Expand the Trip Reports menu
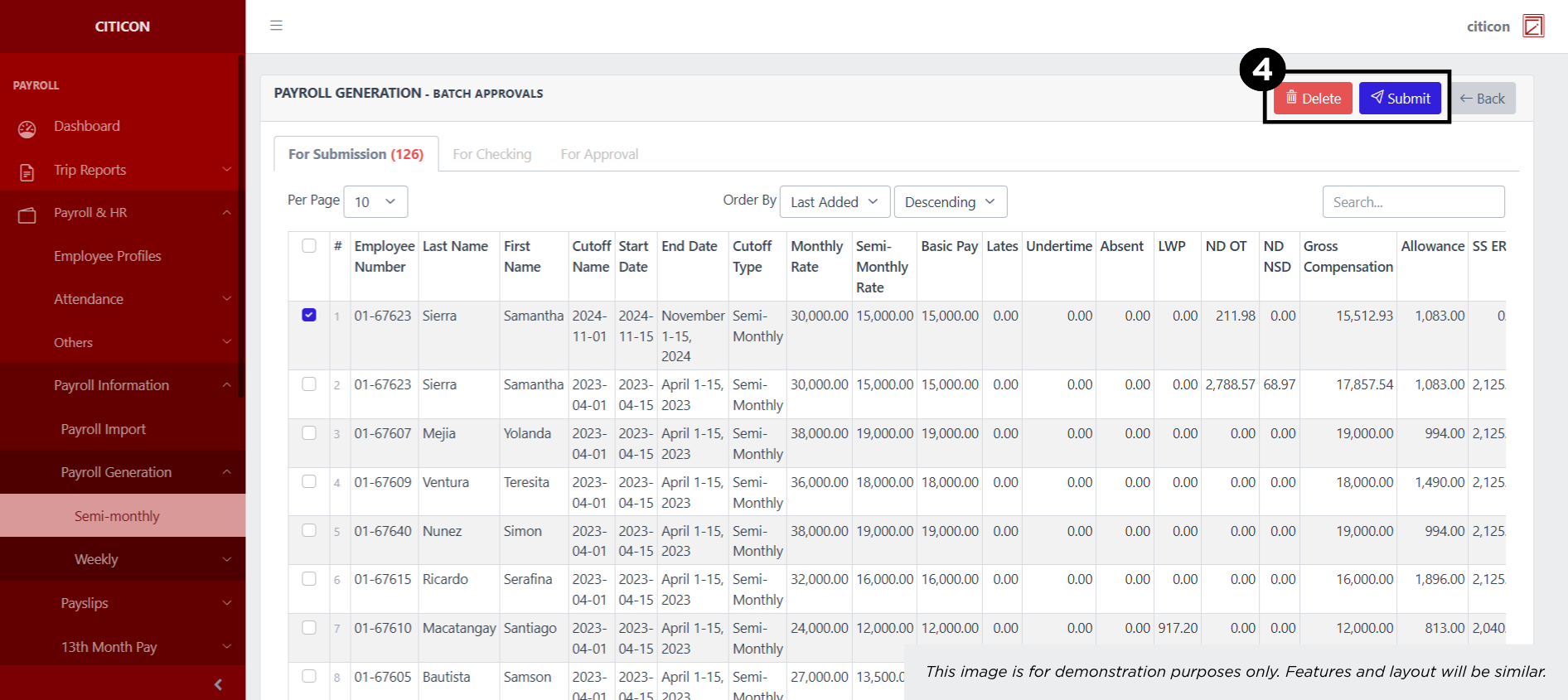This screenshot has height=700, width=1568. click(227, 169)
